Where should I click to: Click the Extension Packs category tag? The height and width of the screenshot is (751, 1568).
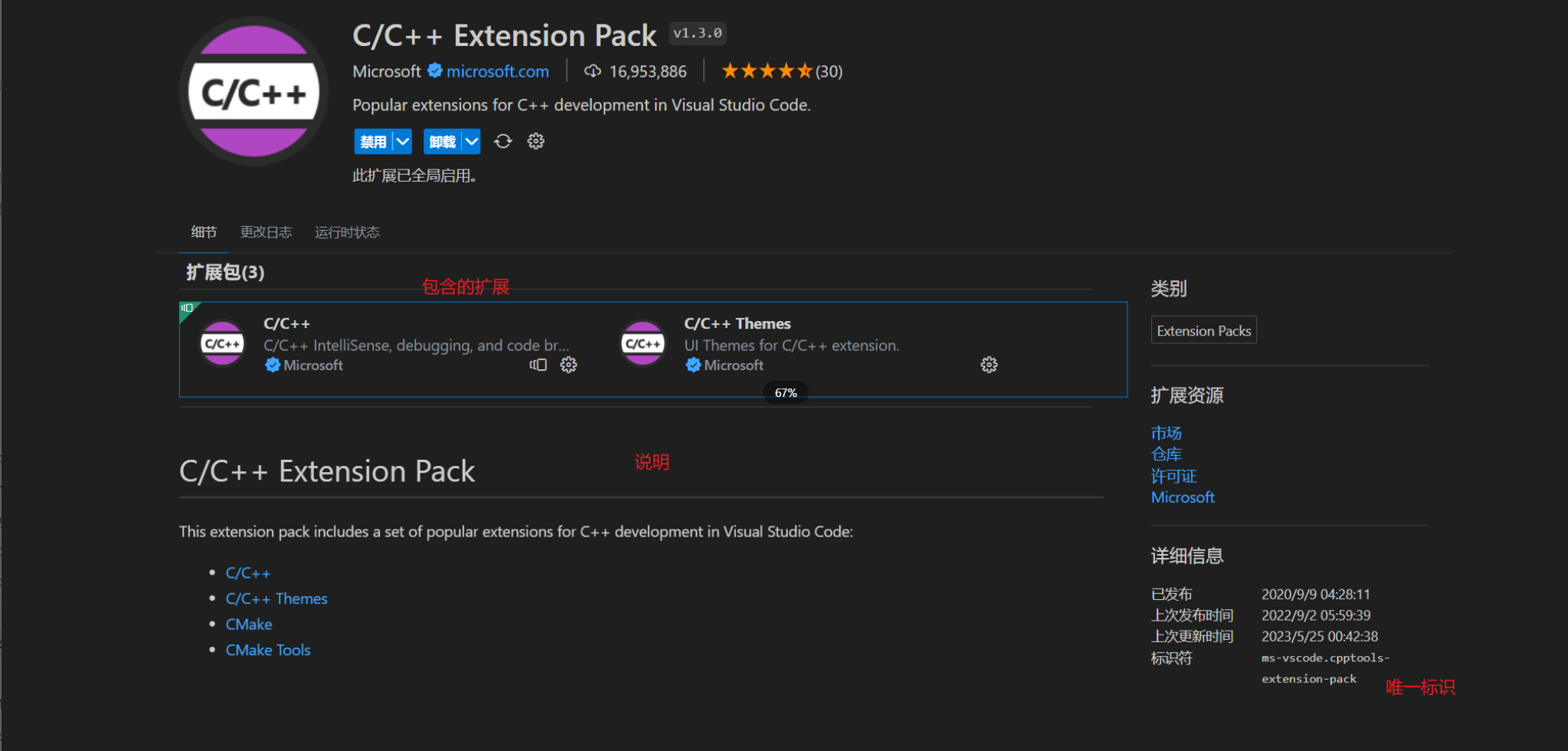click(x=1203, y=330)
